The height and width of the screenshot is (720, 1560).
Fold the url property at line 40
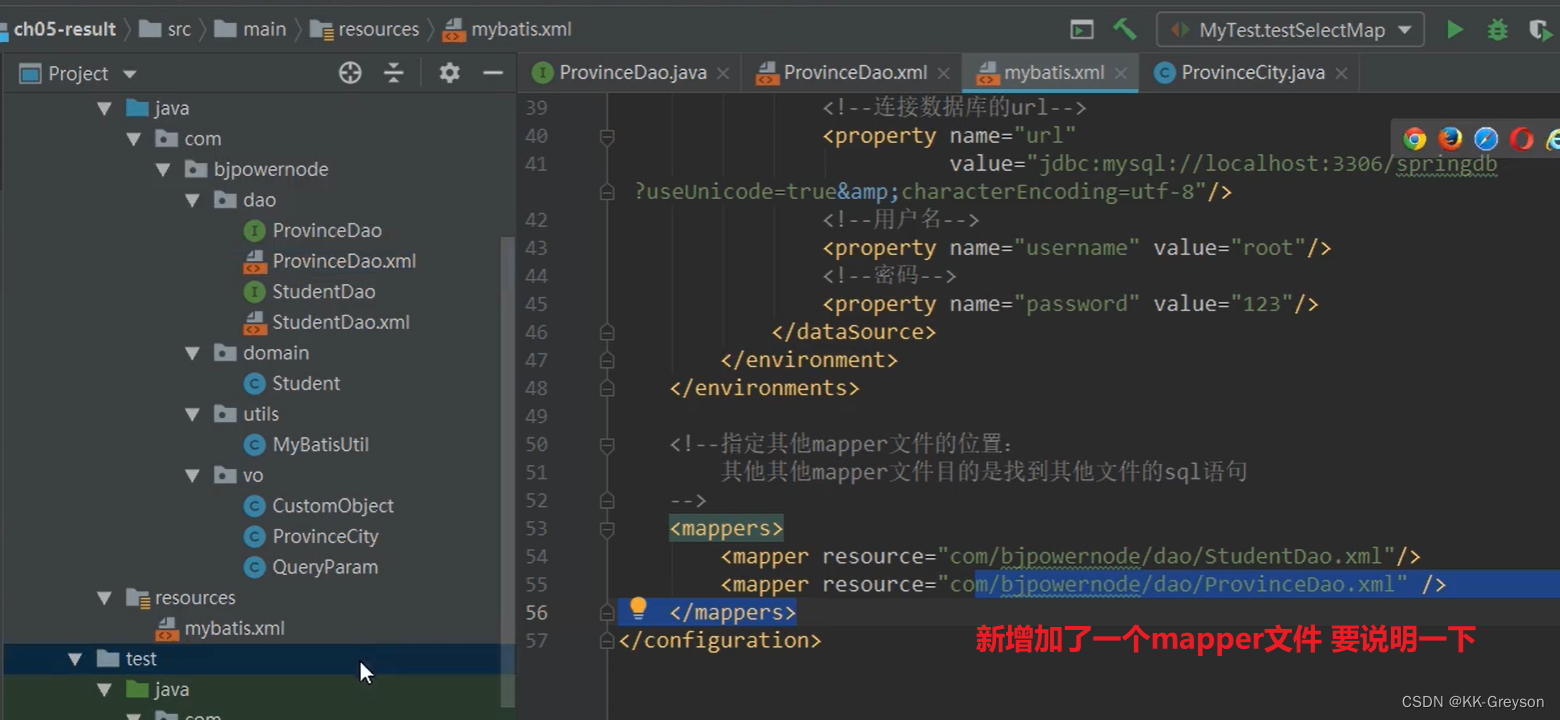(606, 136)
